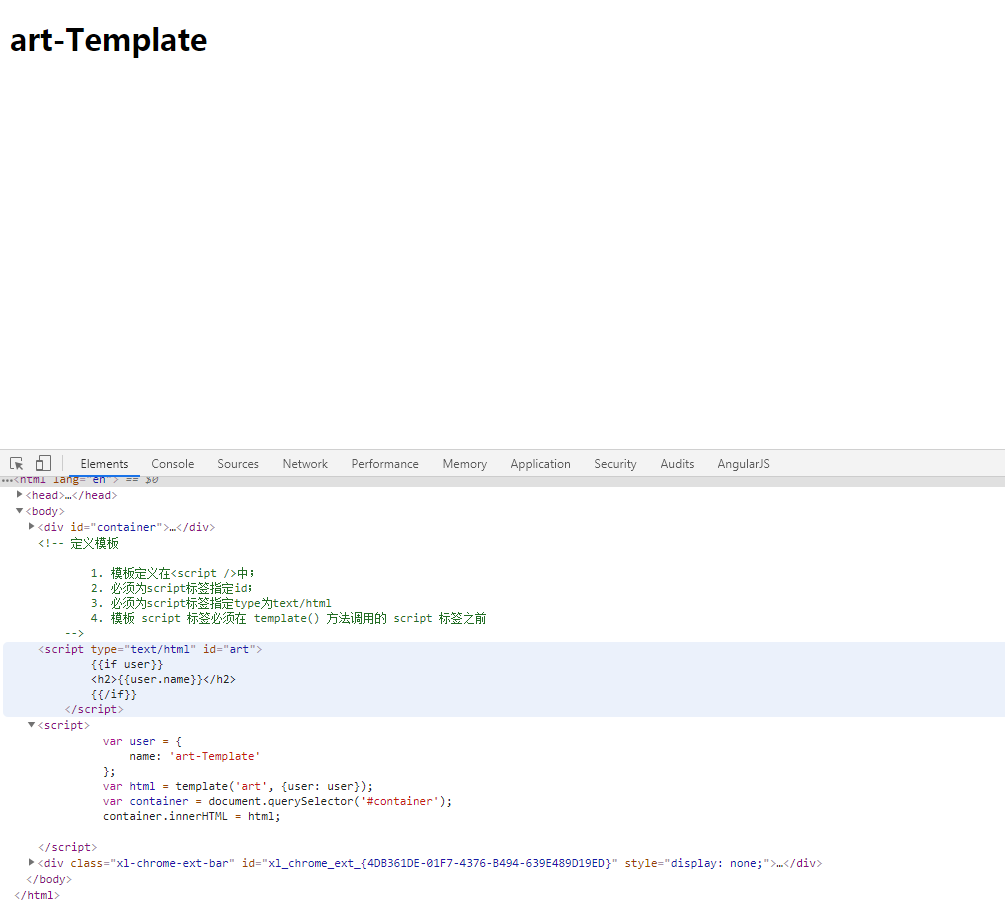Click the document.querySelector('#container') line
The width and height of the screenshot is (1005, 907).
click(x=277, y=801)
